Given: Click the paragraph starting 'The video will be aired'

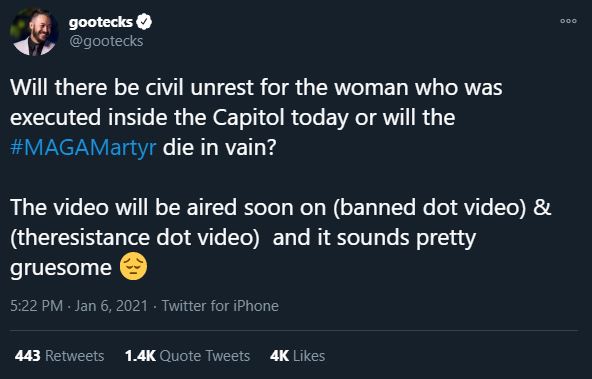Looking at the screenshot, I should 281,238.
